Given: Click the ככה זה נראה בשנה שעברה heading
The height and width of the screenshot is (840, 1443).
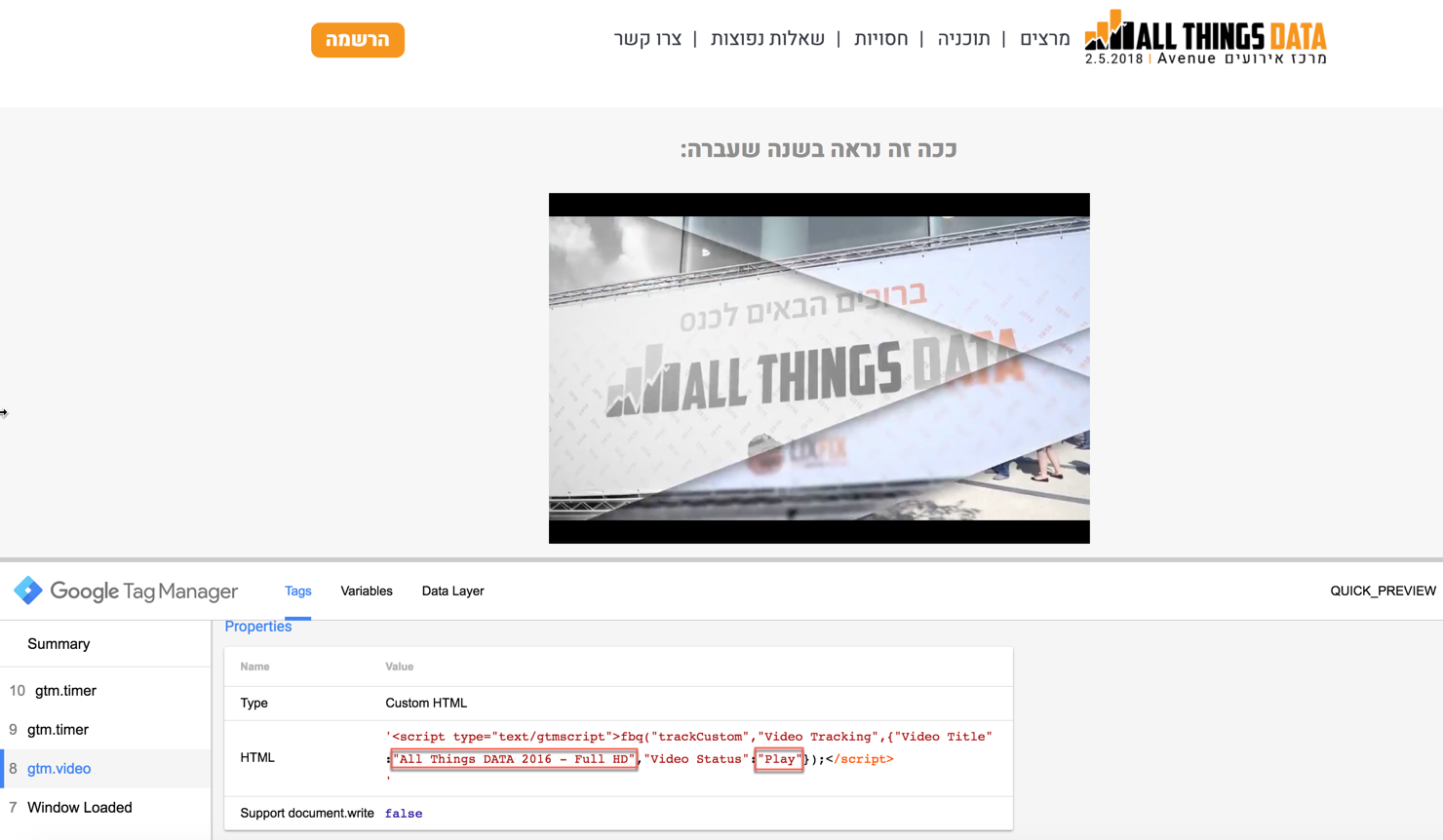Looking at the screenshot, I should point(819,149).
